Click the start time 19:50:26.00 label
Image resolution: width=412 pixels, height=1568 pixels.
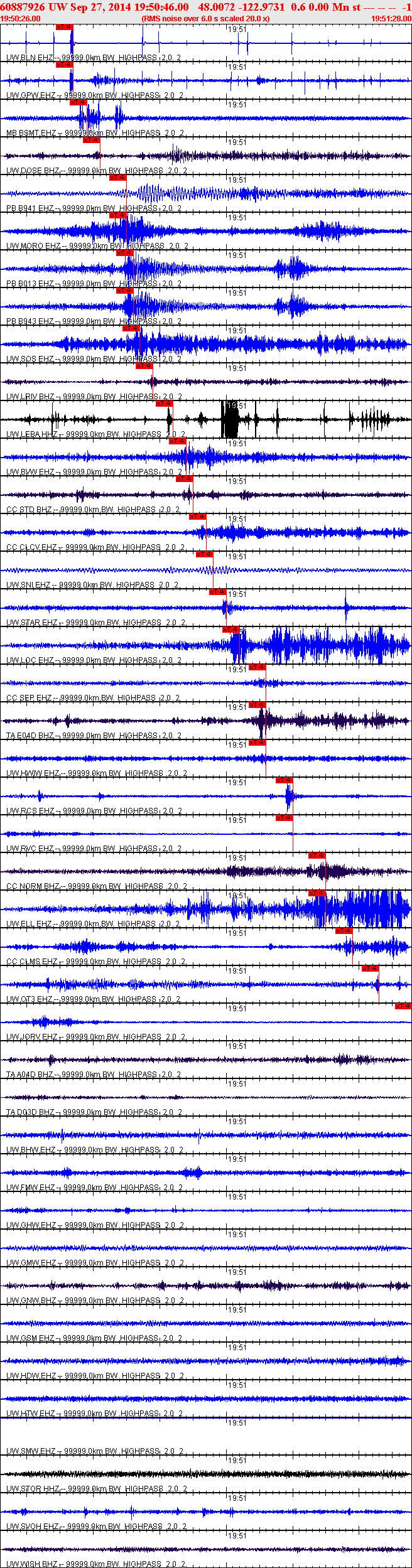[21, 19]
